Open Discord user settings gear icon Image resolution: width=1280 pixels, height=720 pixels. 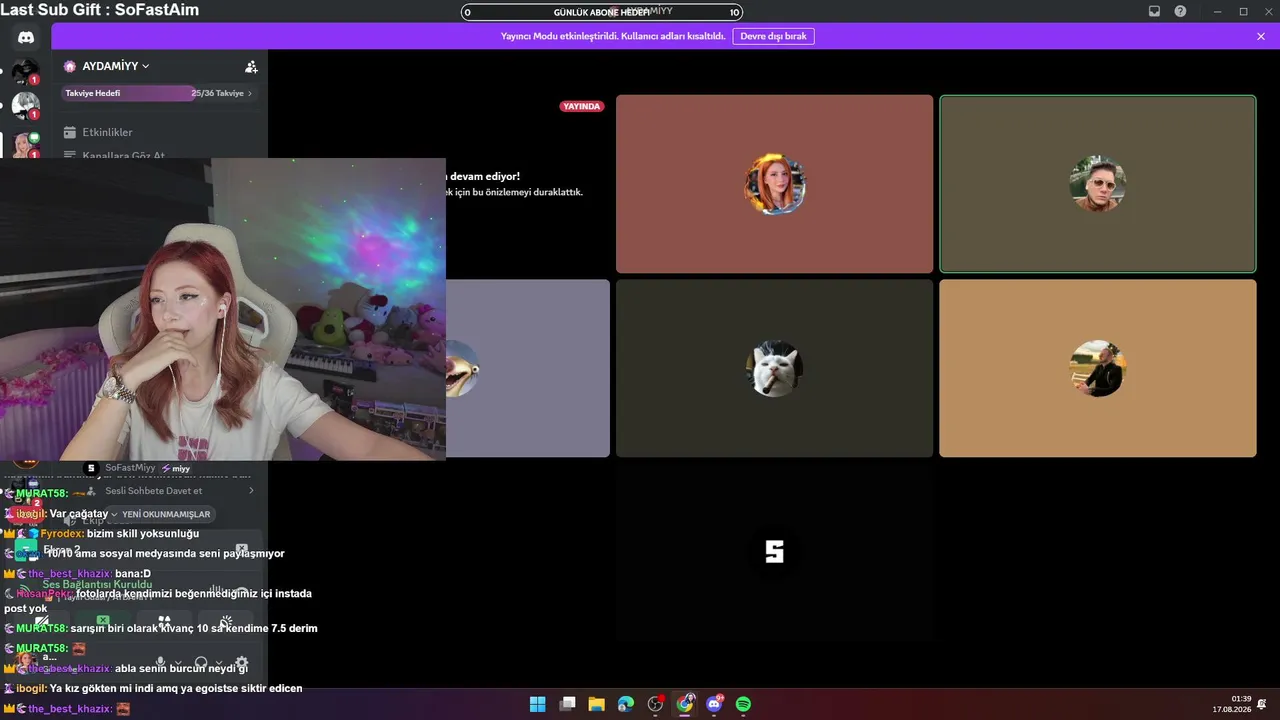[241, 663]
